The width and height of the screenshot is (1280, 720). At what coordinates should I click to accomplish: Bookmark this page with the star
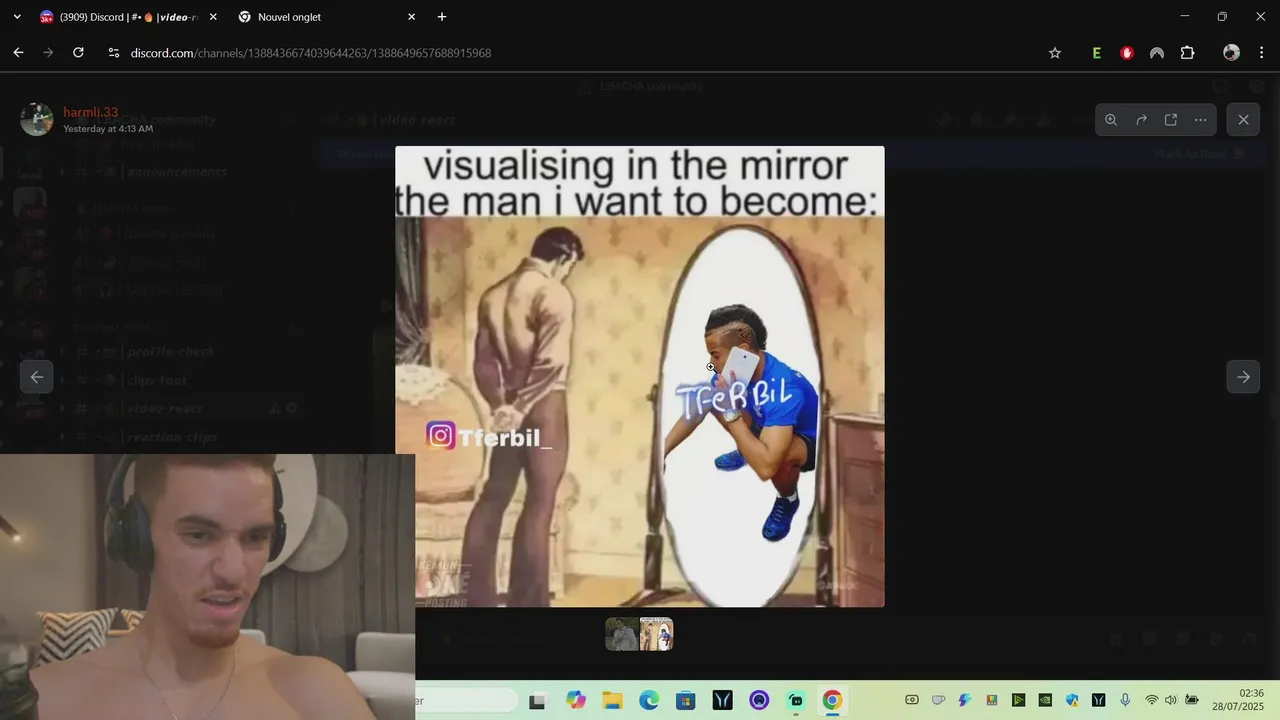(x=1055, y=53)
